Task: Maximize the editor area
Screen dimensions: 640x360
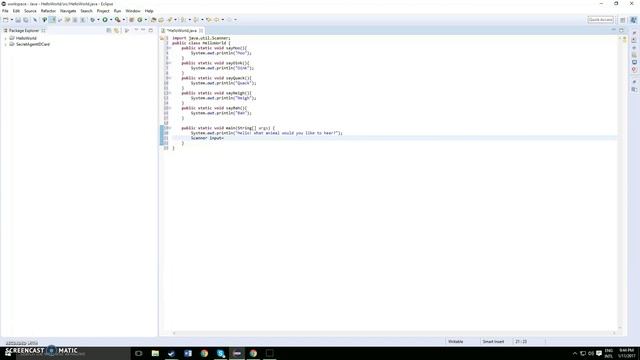Action: click(621, 30)
